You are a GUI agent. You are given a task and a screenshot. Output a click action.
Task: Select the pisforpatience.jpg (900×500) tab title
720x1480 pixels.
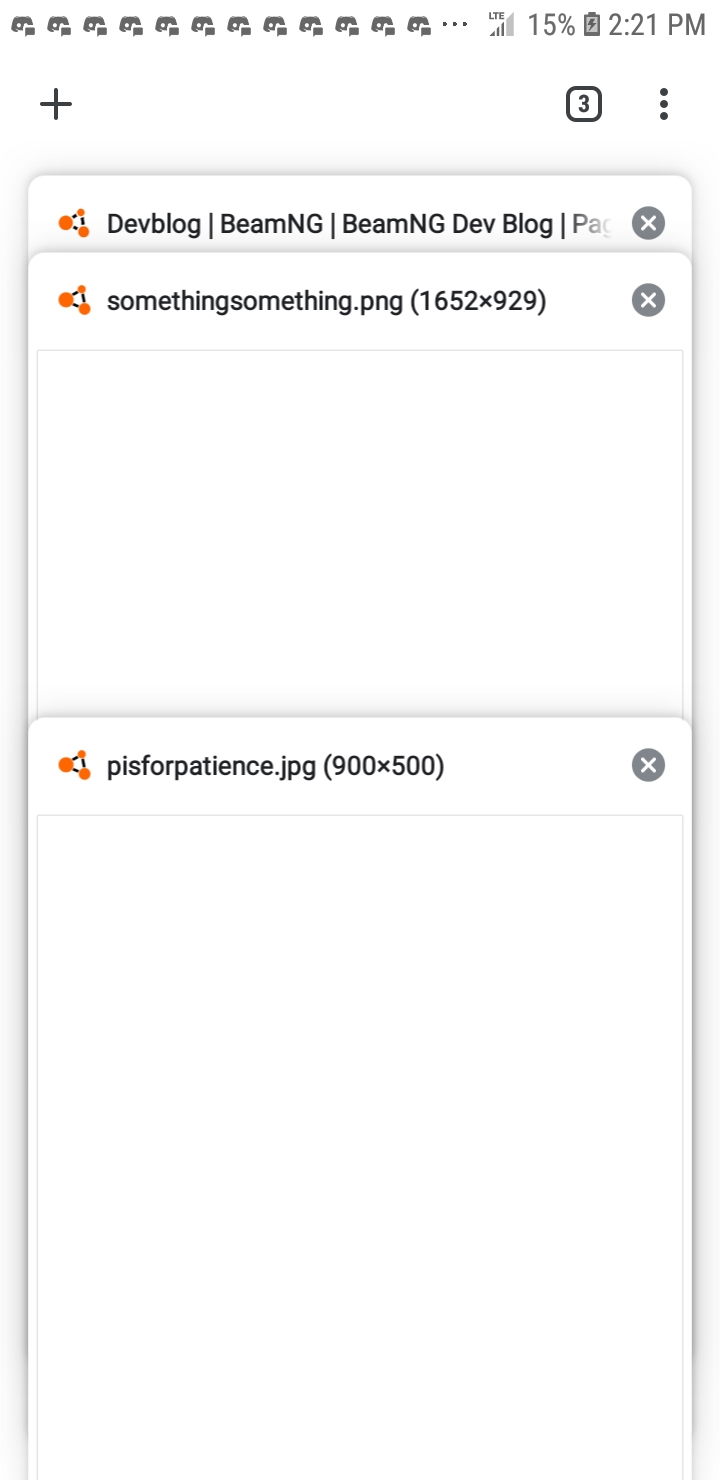(275, 766)
